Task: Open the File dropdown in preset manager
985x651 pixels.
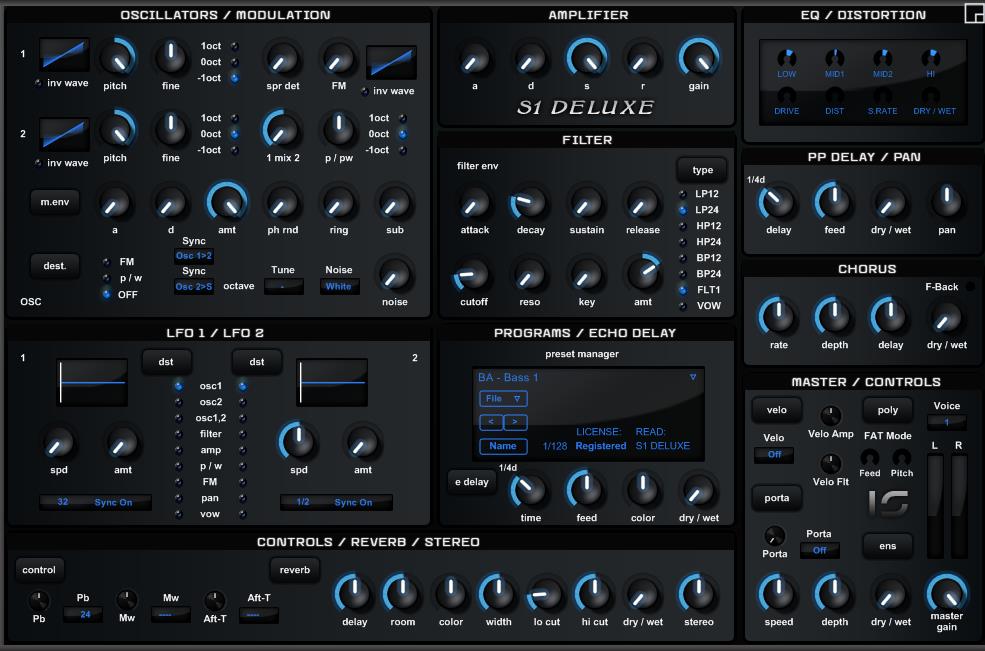Action: [x=503, y=398]
